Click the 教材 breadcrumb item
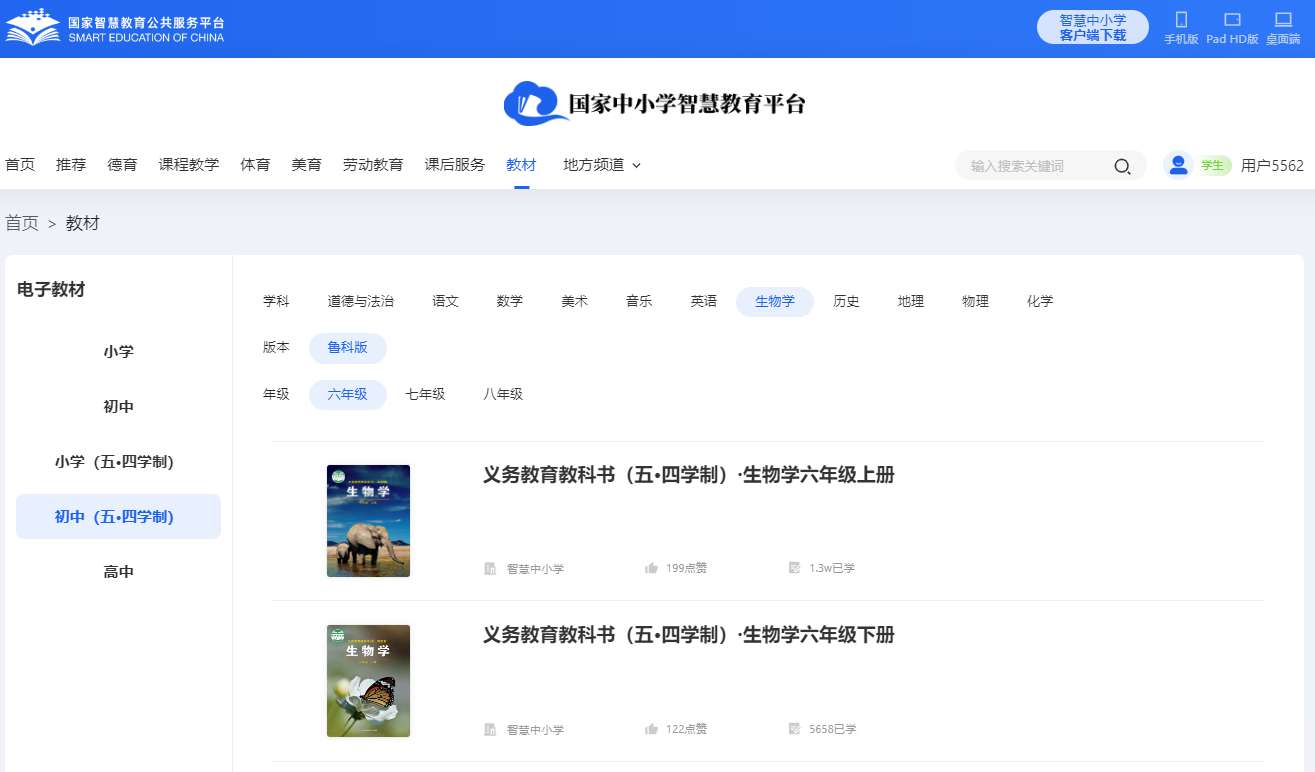Image resolution: width=1315 pixels, height=772 pixels. click(83, 223)
